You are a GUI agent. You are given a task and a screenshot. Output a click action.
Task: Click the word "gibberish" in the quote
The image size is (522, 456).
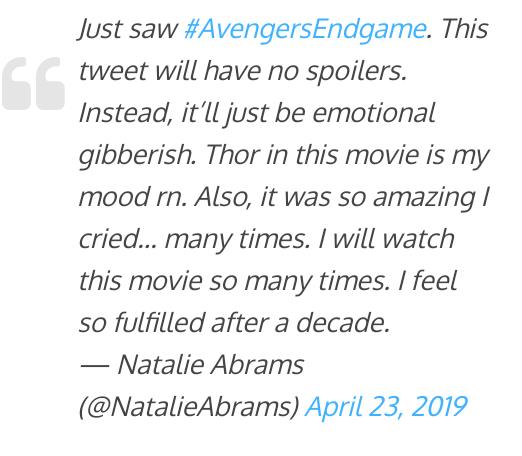click(x=136, y=155)
